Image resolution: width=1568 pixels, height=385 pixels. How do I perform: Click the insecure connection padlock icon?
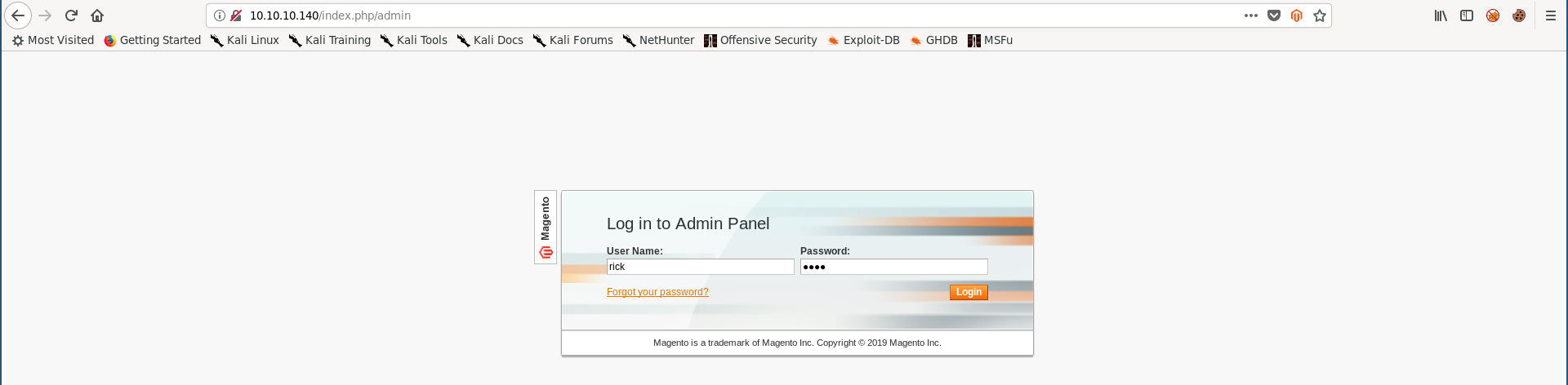click(236, 15)
